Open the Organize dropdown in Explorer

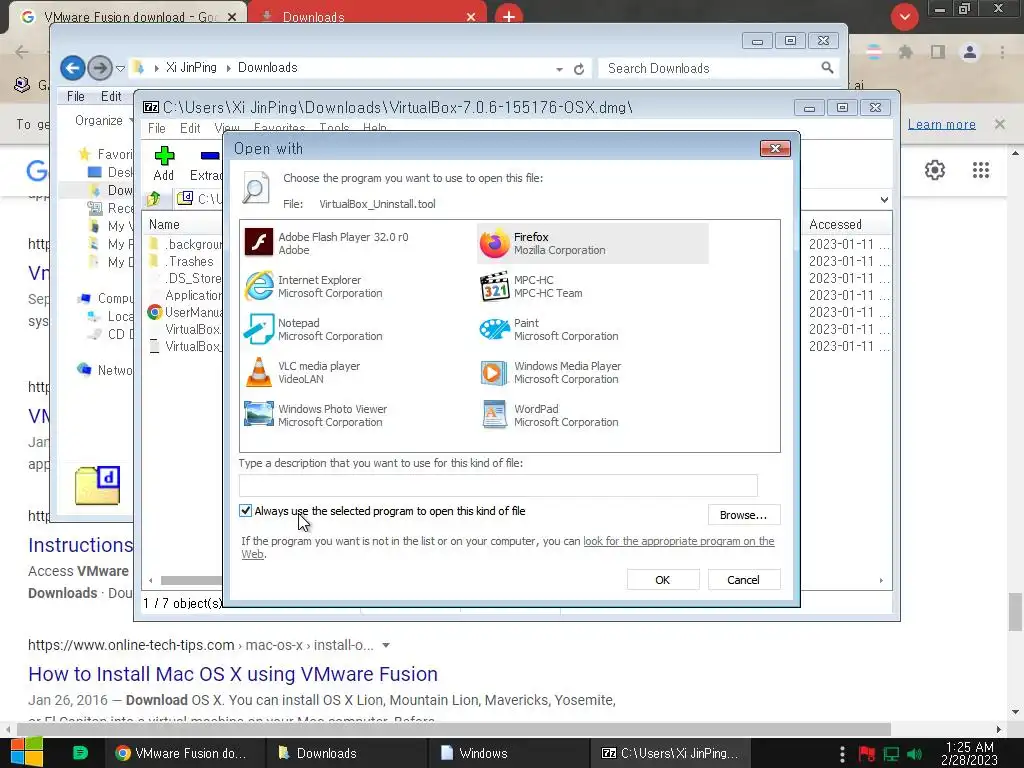pos(103,120)
